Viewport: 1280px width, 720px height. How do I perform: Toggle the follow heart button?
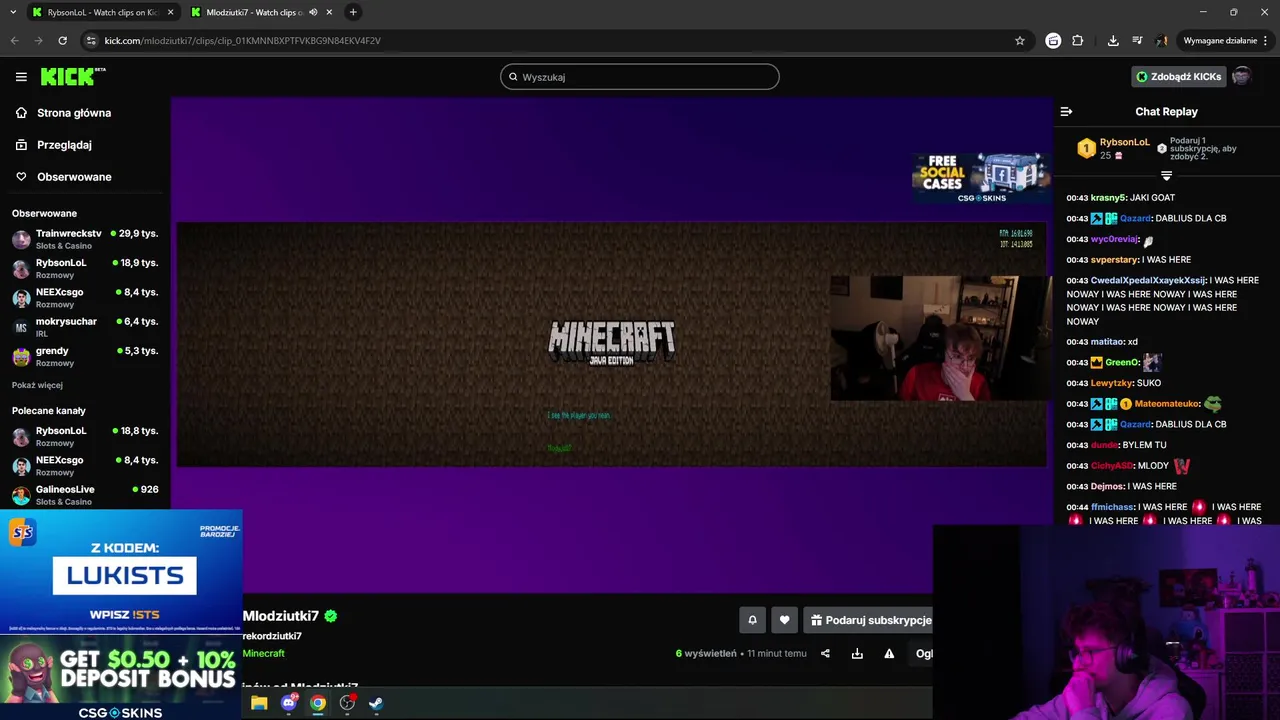tap(784, 620)
